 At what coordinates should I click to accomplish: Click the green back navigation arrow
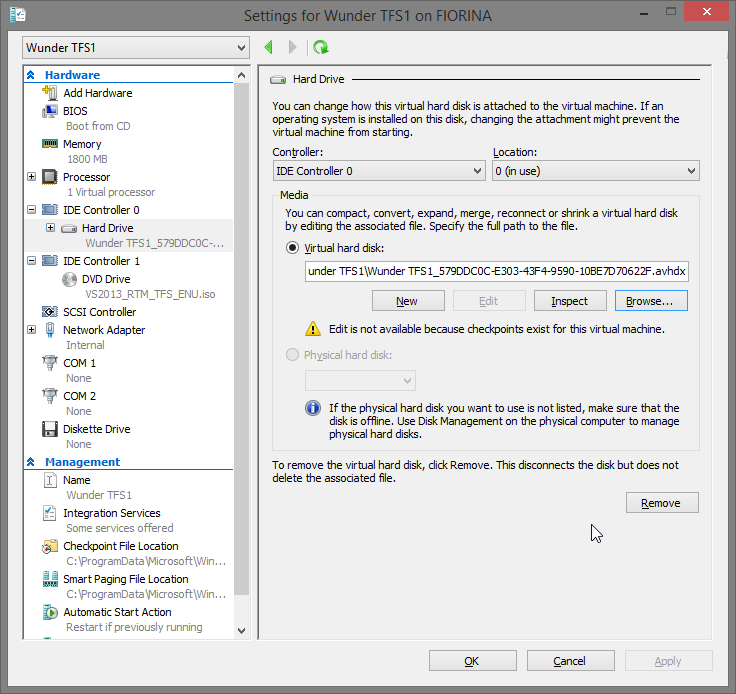tap(268, 47)
